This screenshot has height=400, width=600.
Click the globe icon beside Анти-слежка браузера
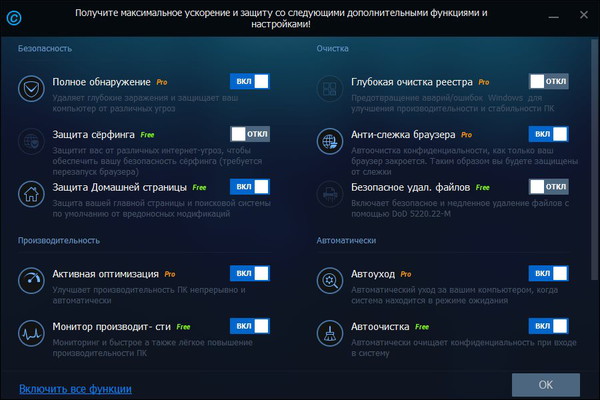tap(330, 141)
